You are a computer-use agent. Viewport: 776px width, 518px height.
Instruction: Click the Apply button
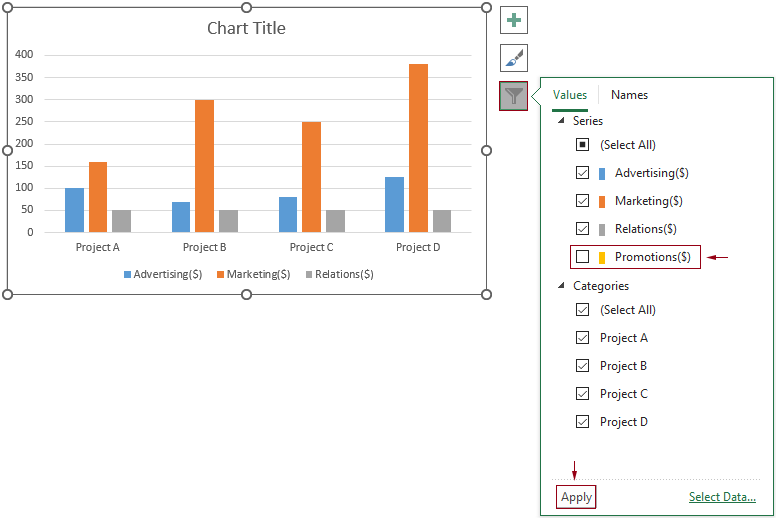click(x=577, y=497)
